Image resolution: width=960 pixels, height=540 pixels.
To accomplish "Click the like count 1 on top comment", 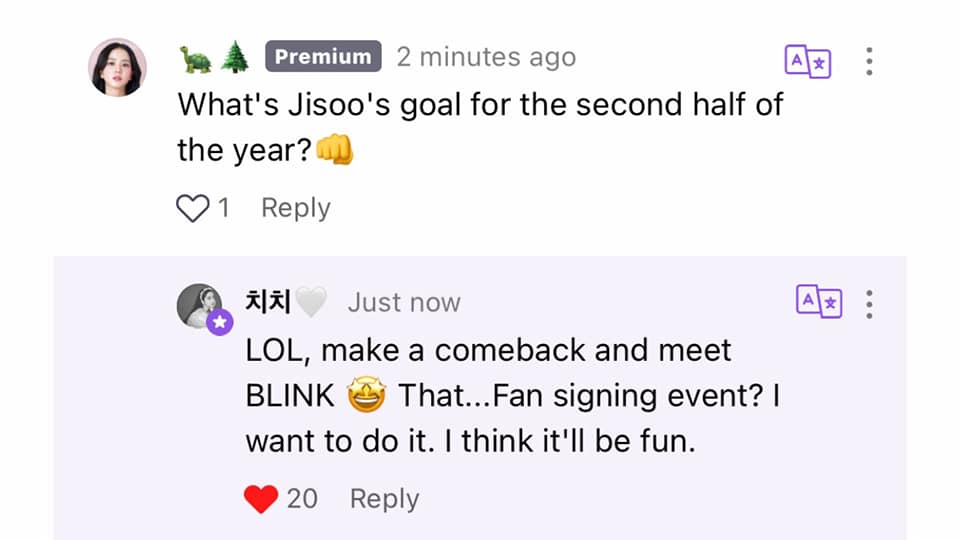I will (224, 208).
